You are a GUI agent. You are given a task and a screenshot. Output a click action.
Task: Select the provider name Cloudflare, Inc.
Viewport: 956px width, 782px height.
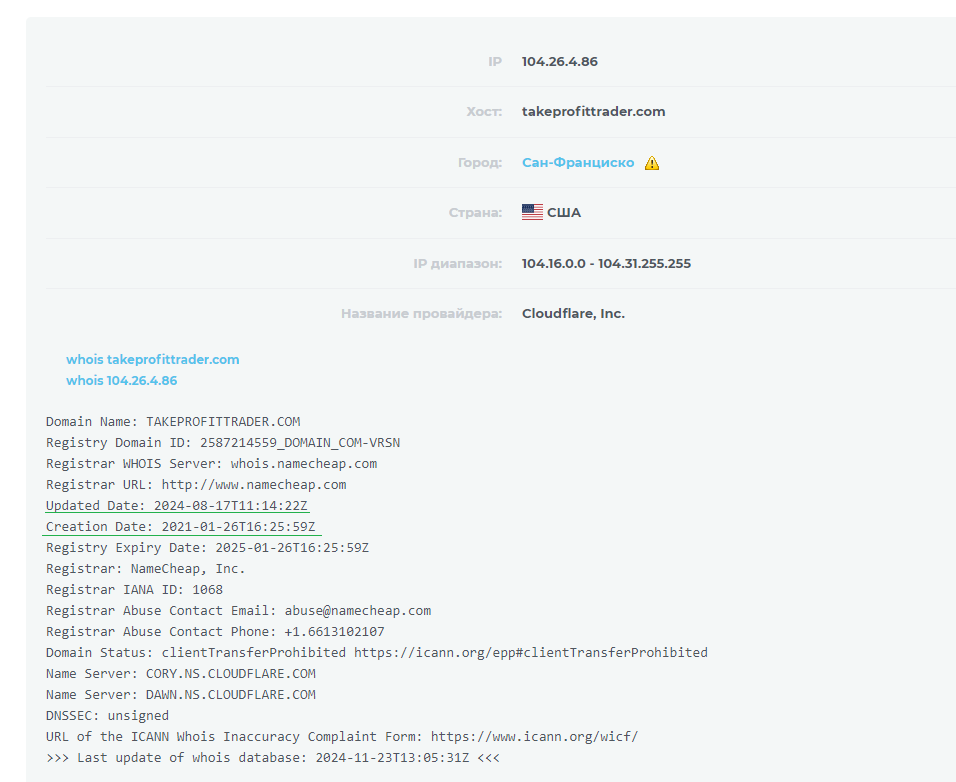(x=573, y=313)
